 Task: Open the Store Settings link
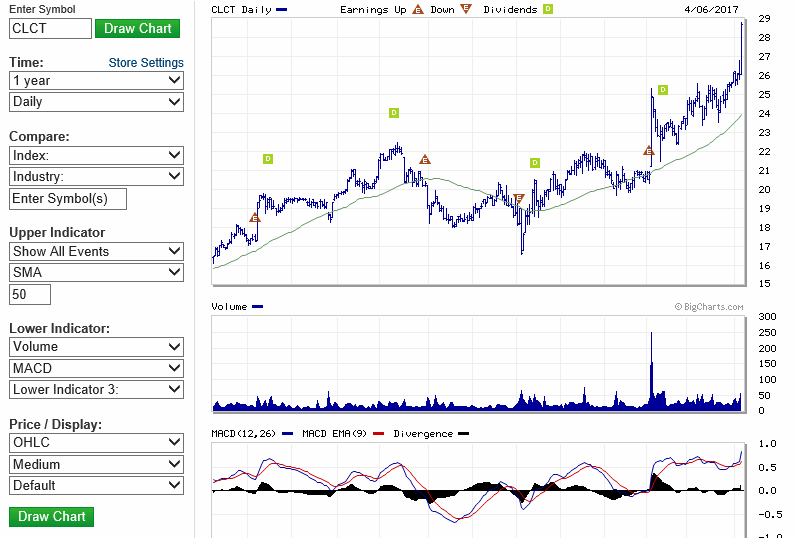pyautogui.click(x=146, y=63)
